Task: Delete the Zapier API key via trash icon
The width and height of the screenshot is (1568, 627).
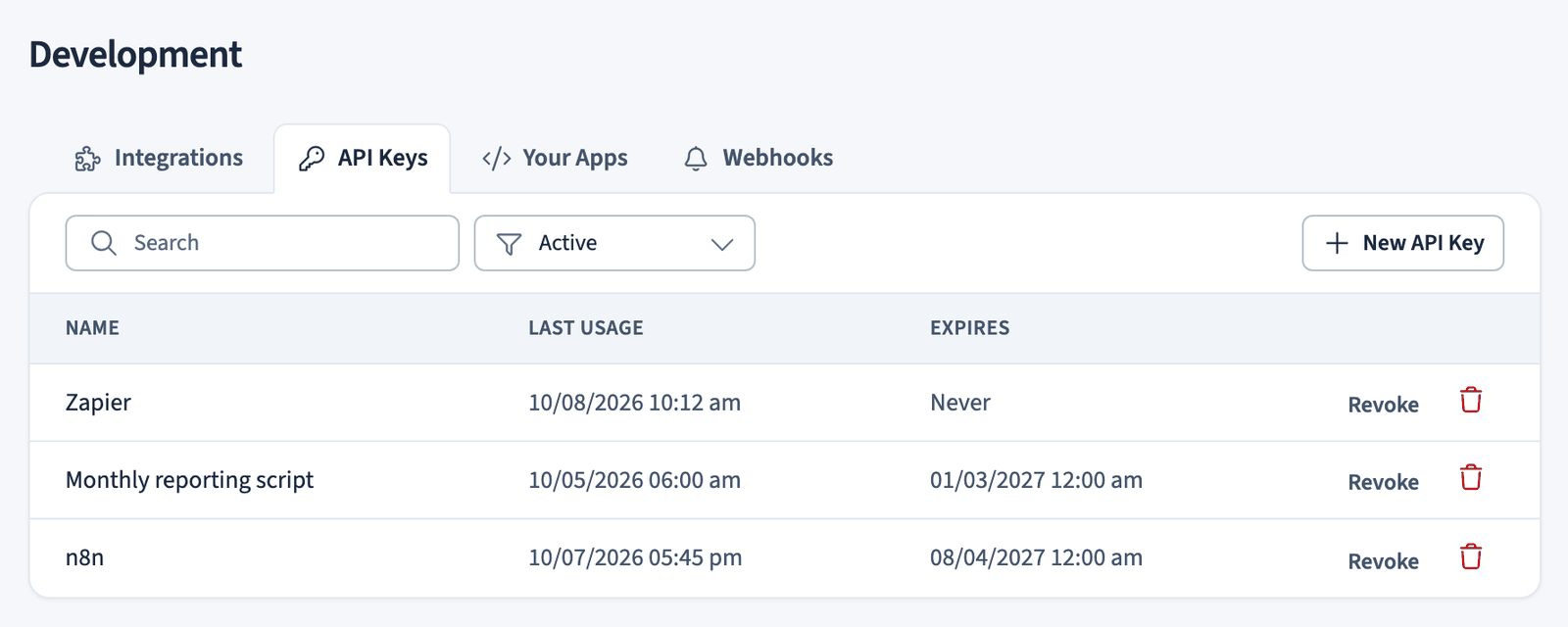Action: [1471, 400]
